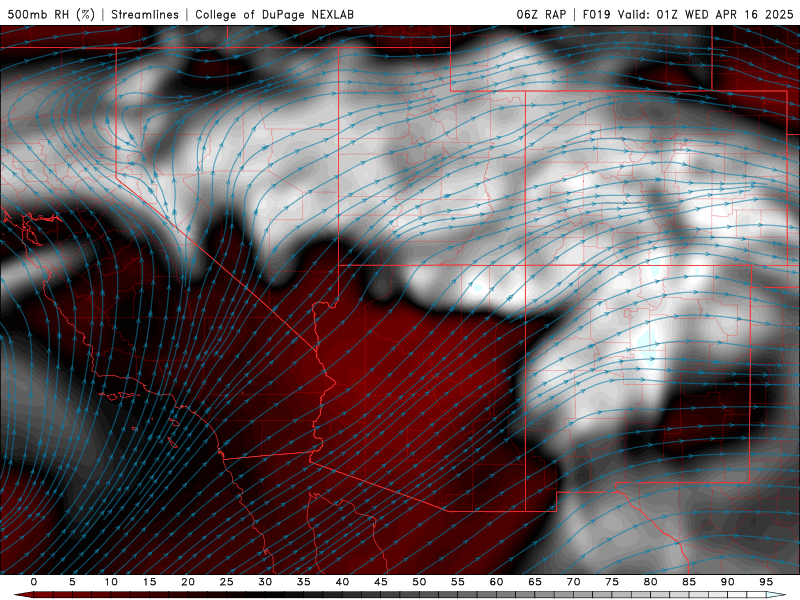800x600 pixels.
Task: Click the 75 value on the color scale
Action: click(612, 582)
